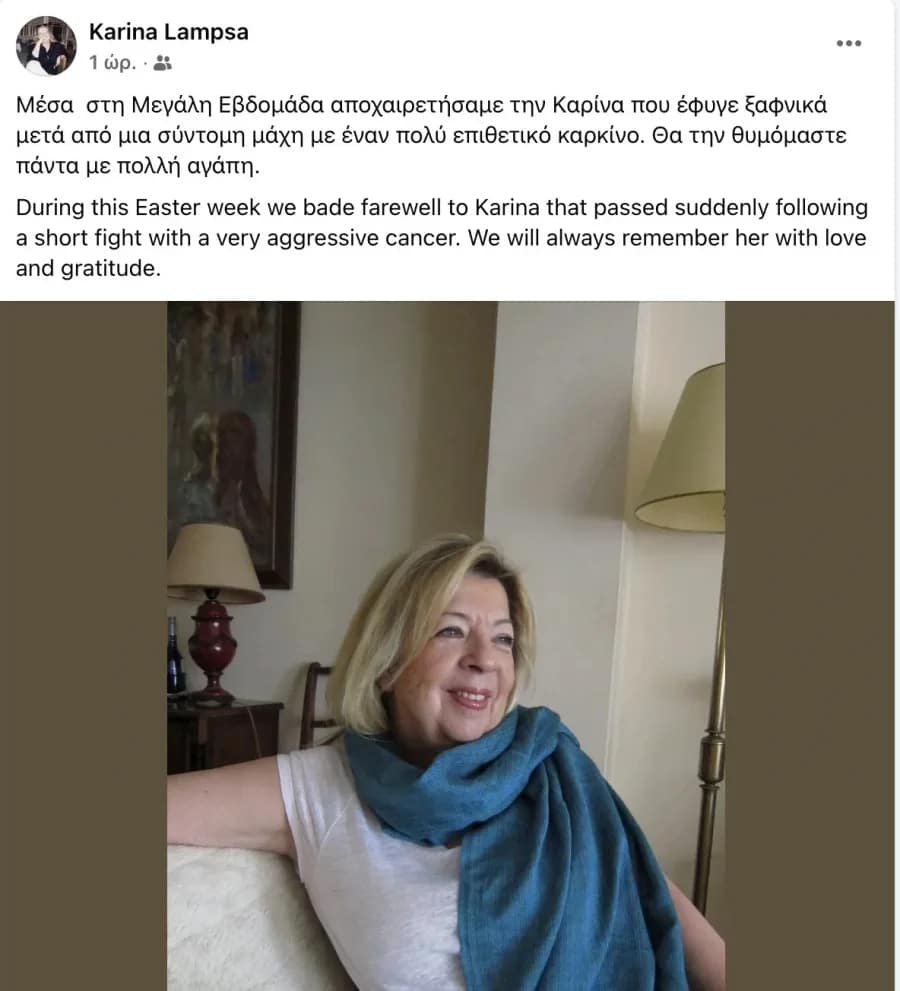
Task: Click the dark left margin beside photo
Action: click(x=83, y=646)
